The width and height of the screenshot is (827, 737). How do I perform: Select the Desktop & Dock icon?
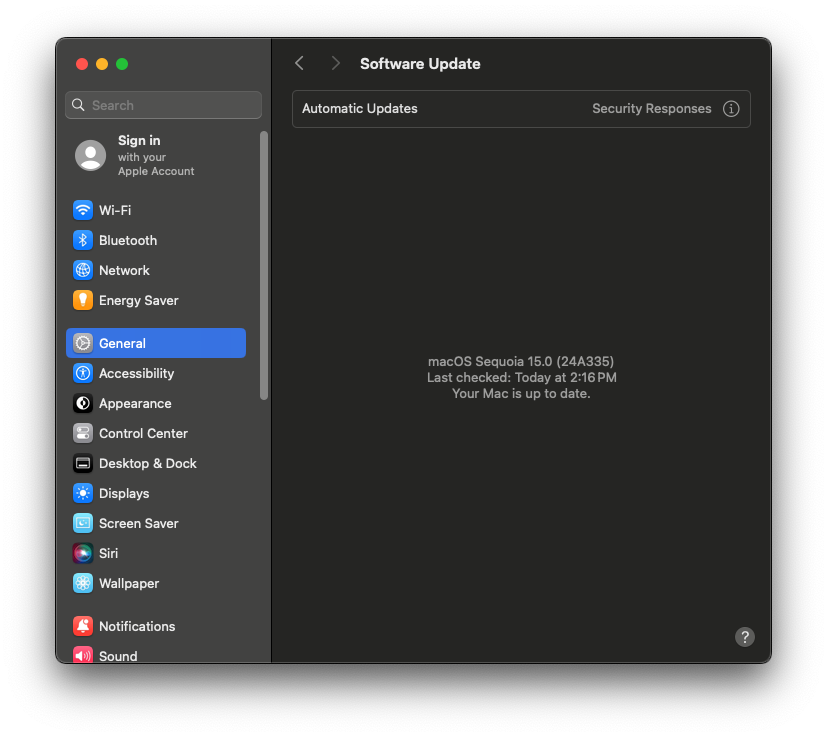click(x=83, y=463)
